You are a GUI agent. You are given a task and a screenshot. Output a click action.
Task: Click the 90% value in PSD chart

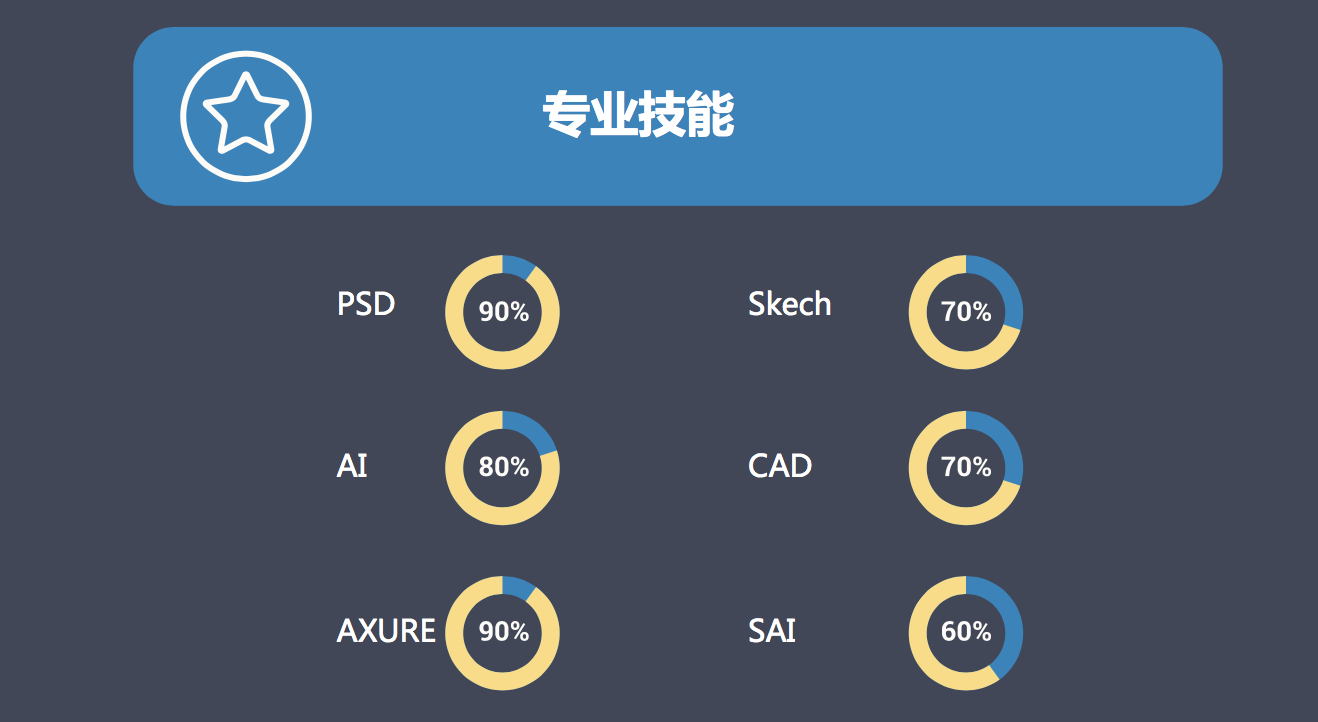[x=503, y=312]
